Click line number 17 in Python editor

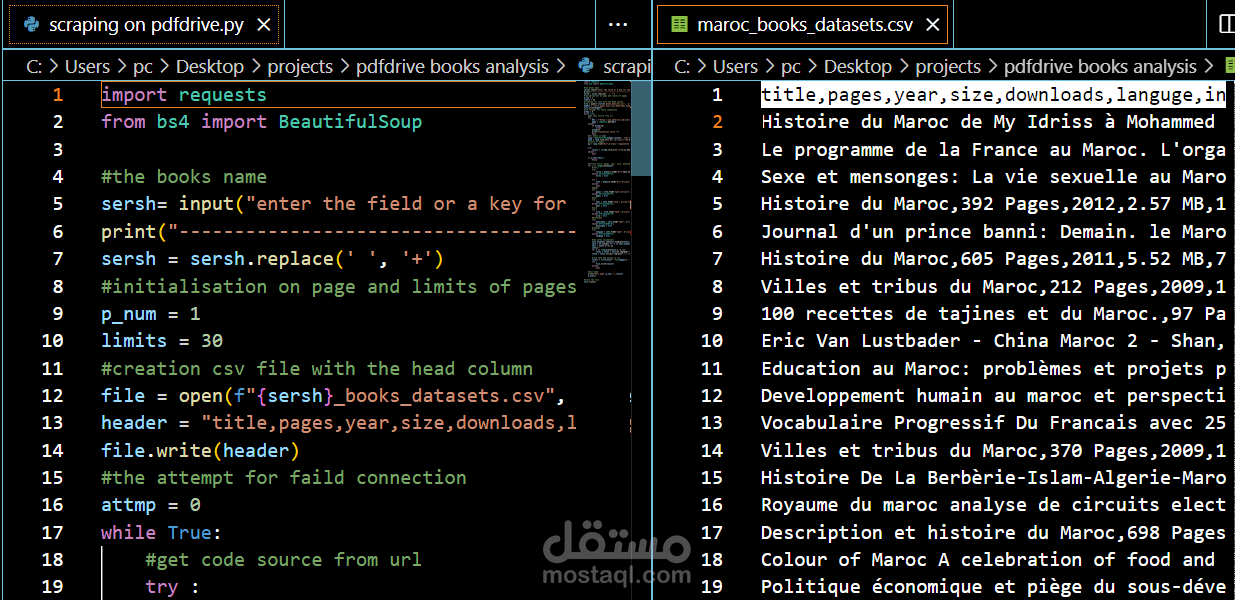[x=51, y=532]
